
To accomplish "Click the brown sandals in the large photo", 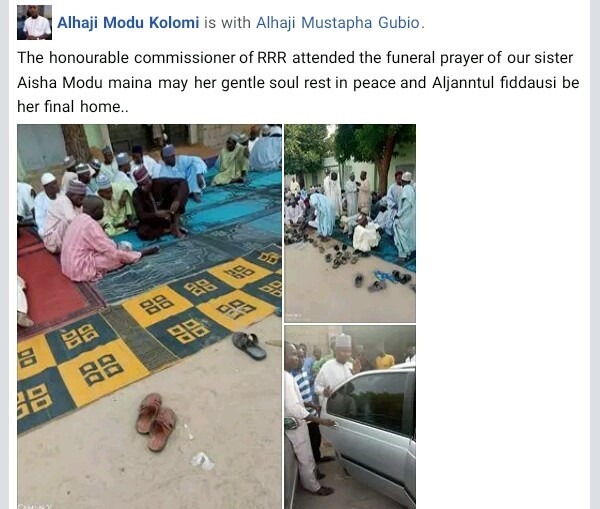I will point(156,422).
